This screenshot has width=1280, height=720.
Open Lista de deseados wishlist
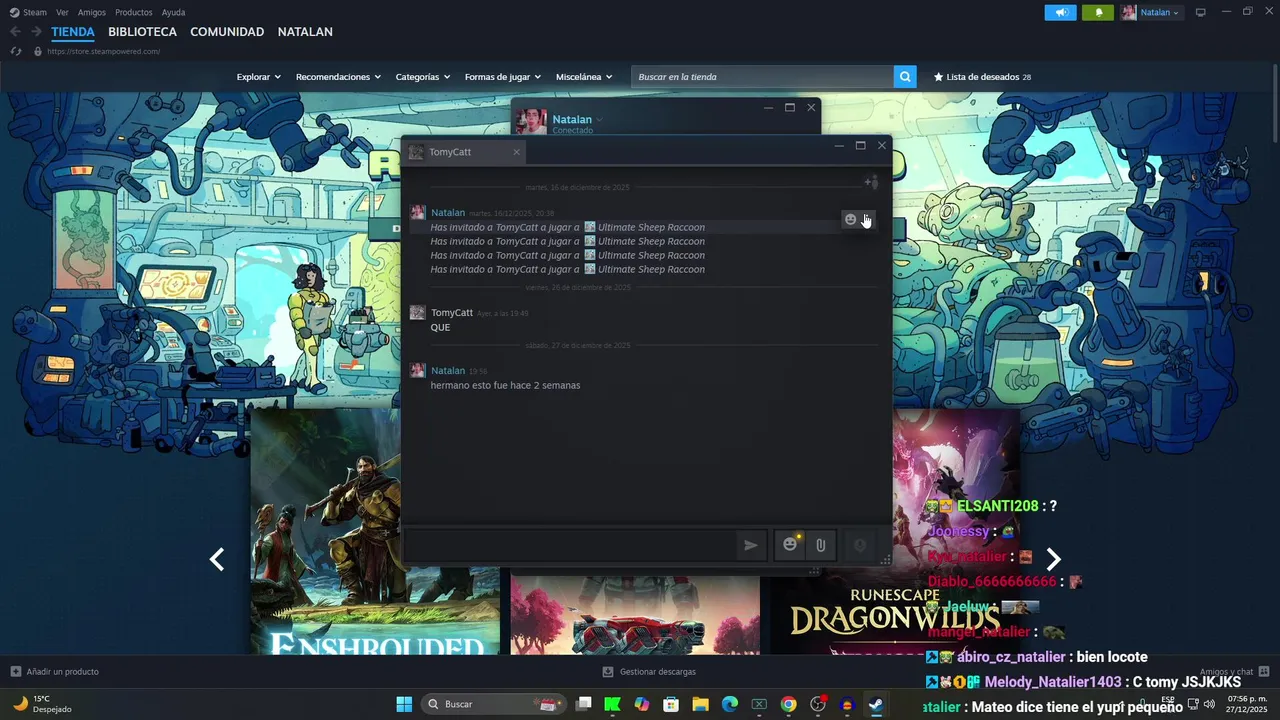point(982,77)
